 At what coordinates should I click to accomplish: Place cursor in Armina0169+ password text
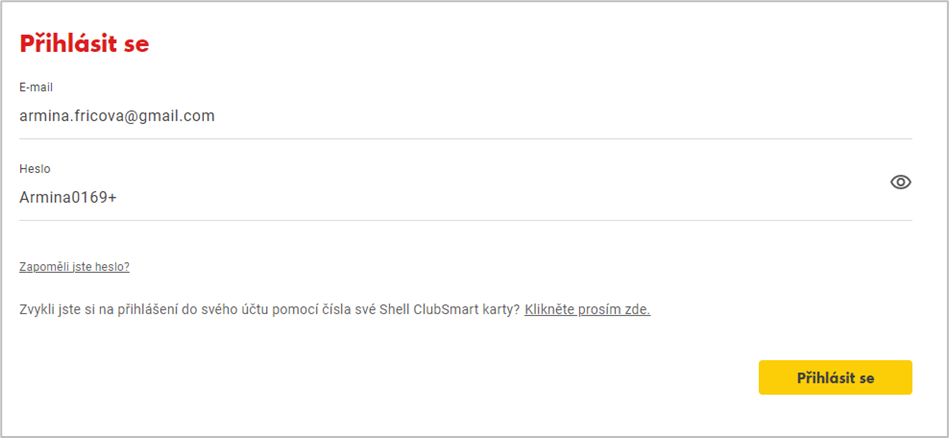68,197
